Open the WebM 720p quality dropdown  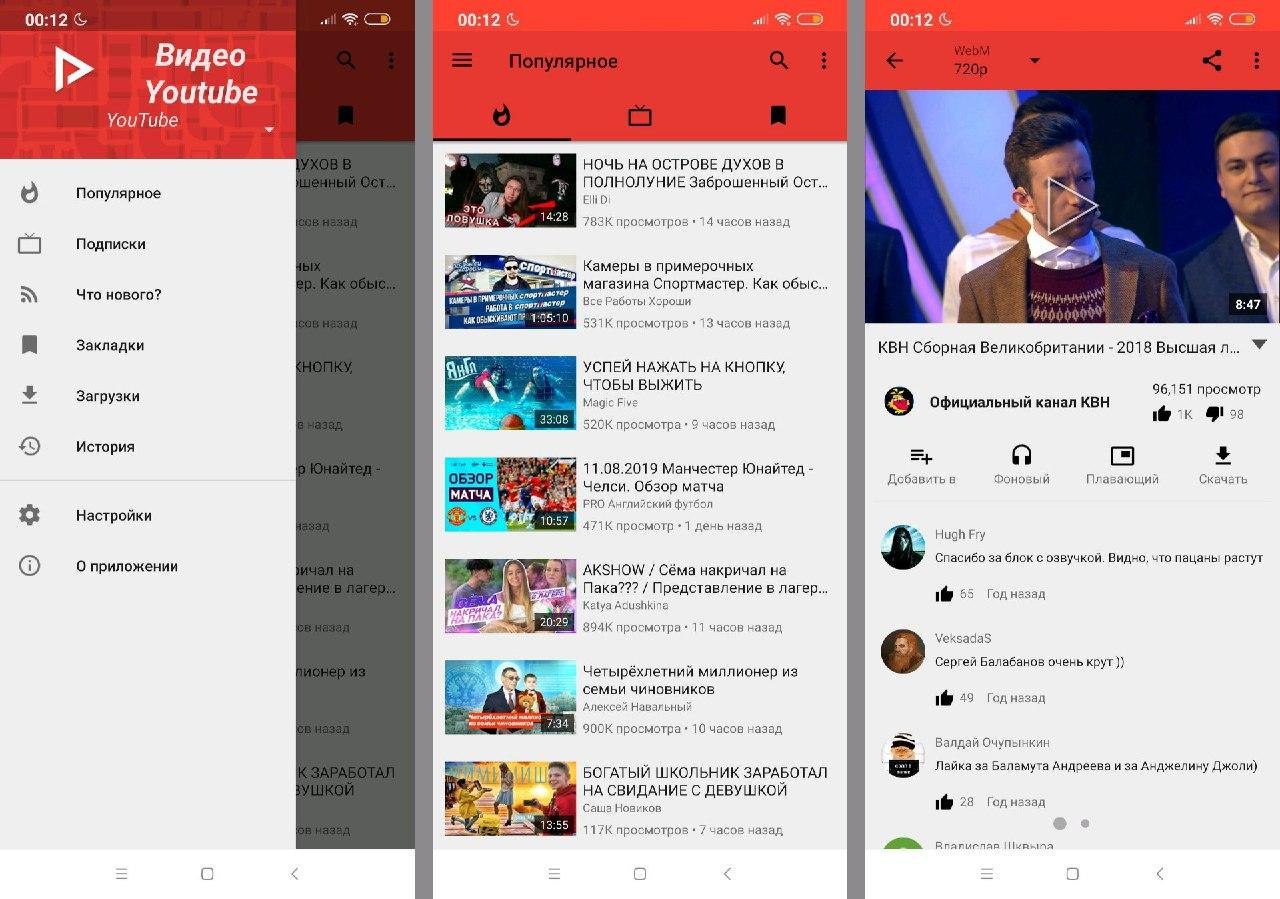(x=995, y=60)
